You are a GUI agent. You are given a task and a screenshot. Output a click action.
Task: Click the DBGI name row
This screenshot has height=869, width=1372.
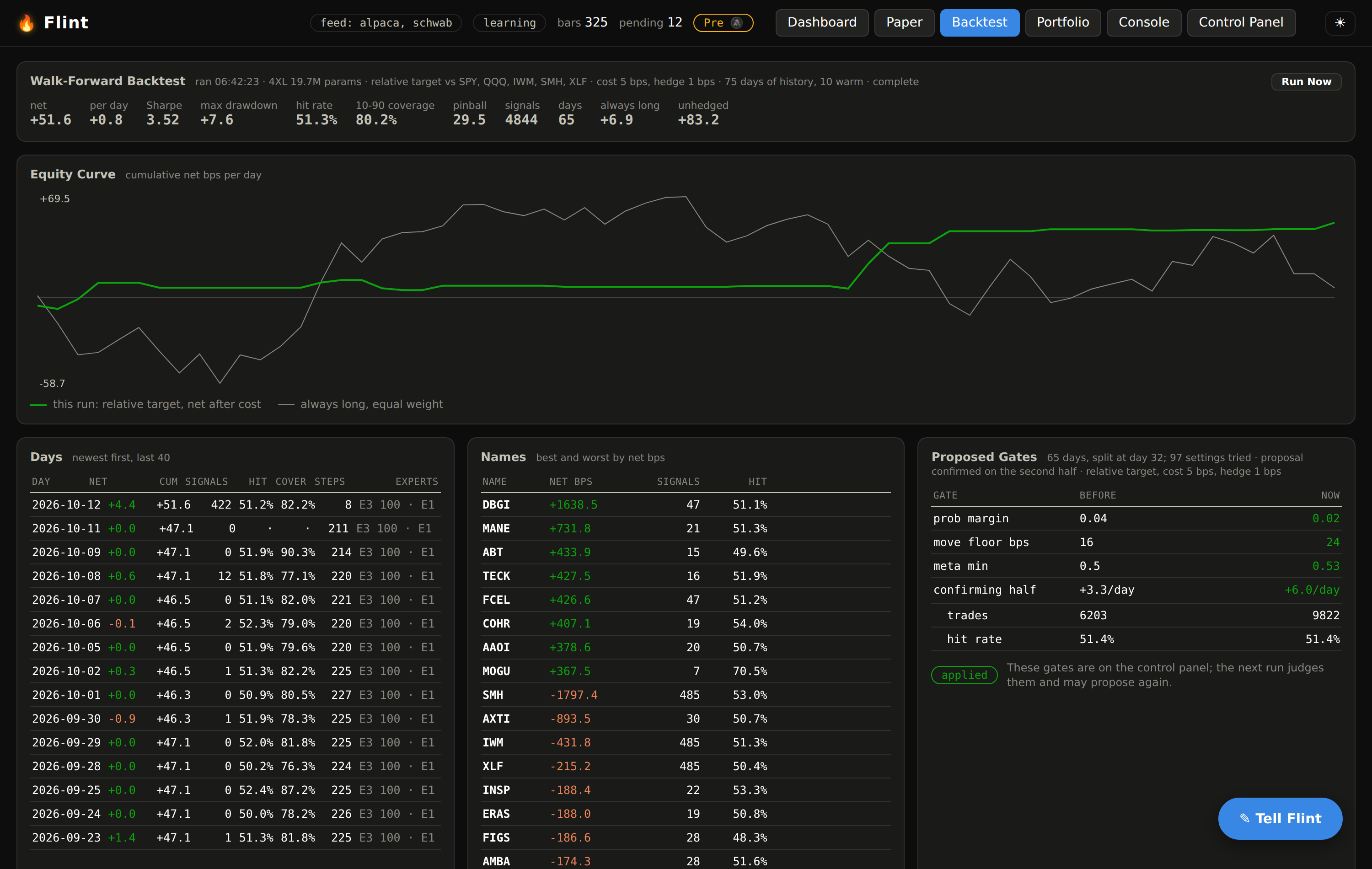tap(686, 505)
